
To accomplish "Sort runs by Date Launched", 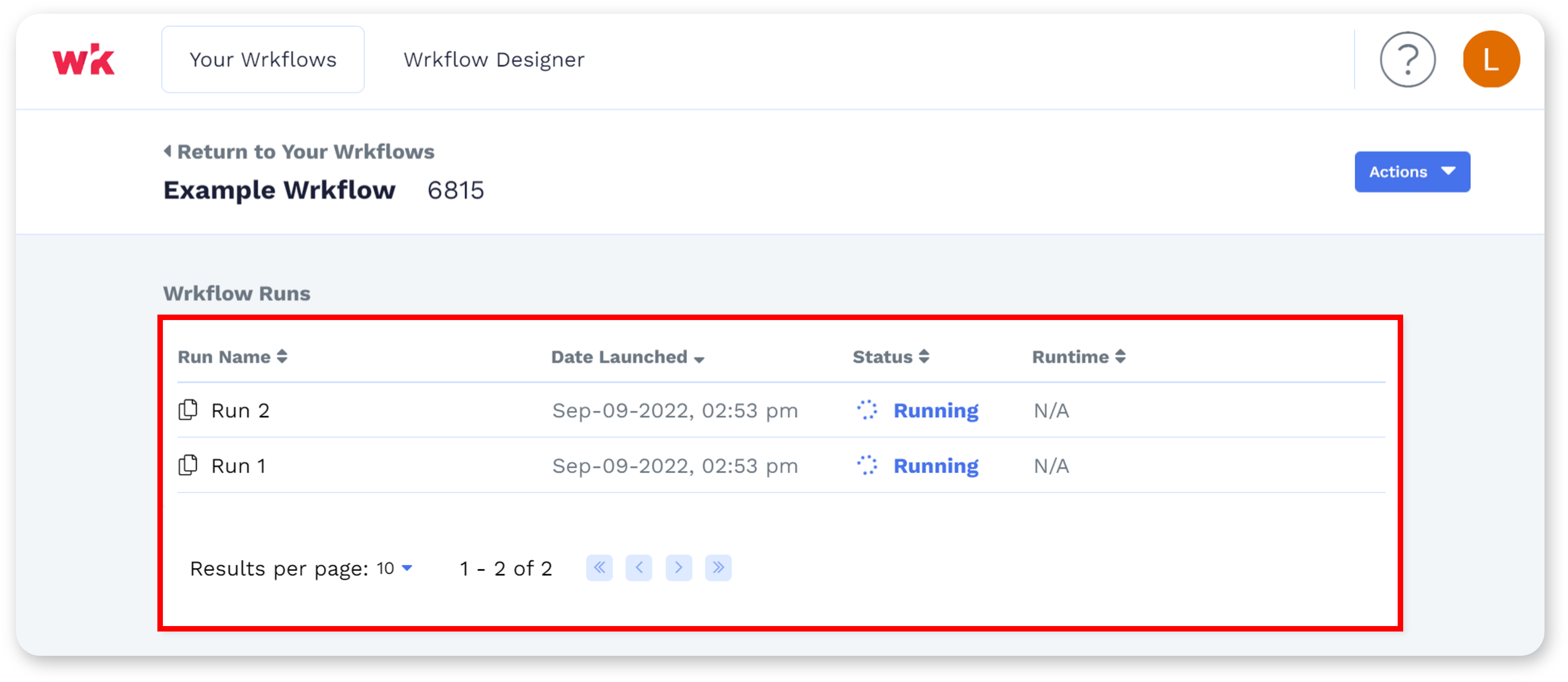I will (x=628, y=356).
